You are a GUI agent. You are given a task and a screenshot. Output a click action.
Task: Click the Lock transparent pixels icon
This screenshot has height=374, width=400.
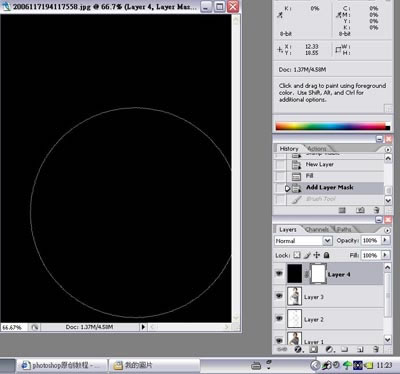[297, 255]
